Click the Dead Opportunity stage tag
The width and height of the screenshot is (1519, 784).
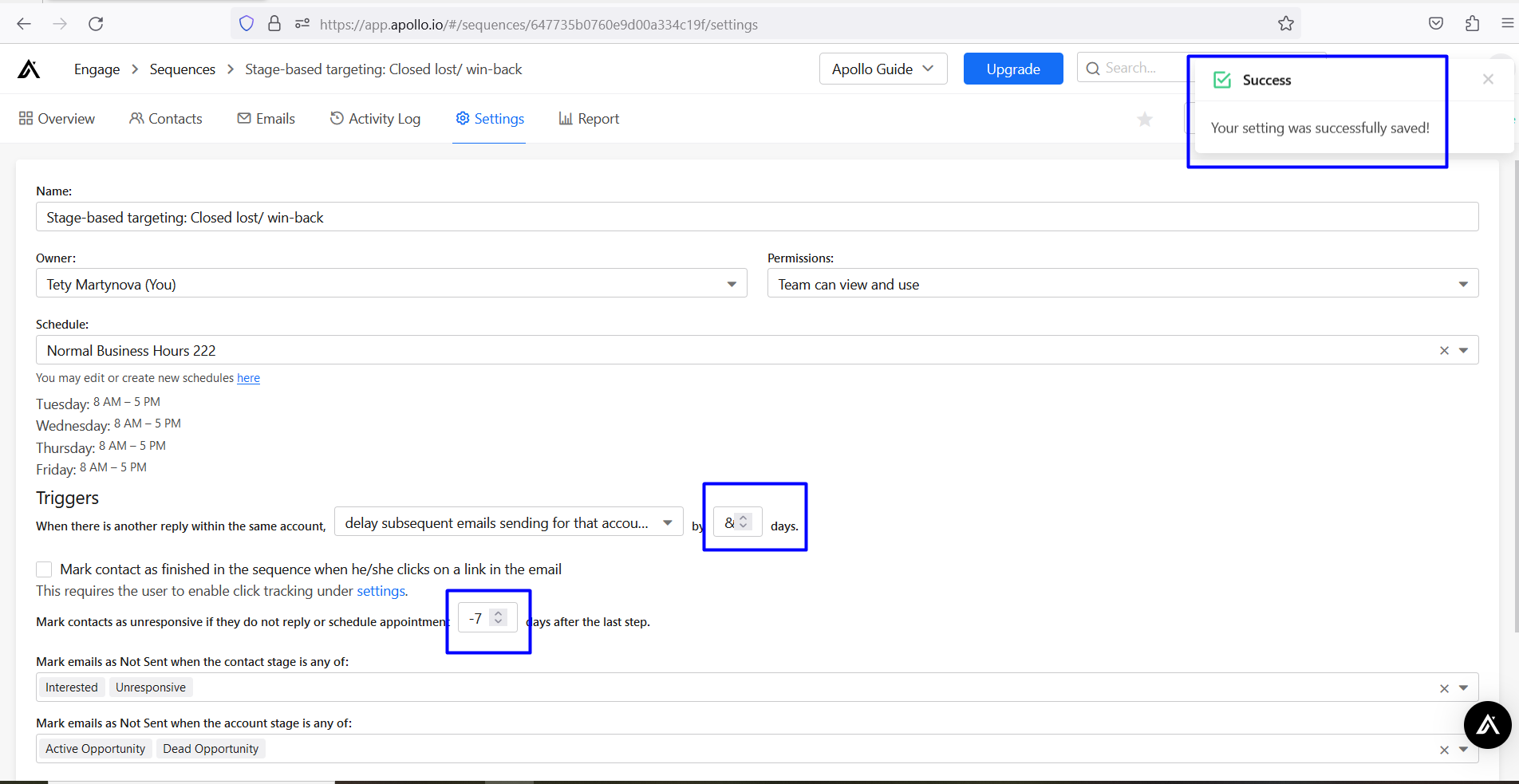(211, 749)
